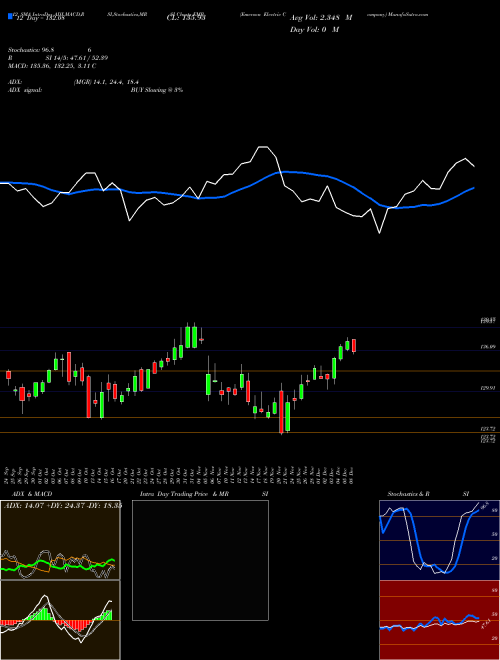Click the 'Stochastics & R' panel title
This screenshot has height=660, width=500.
pos(409,494)
